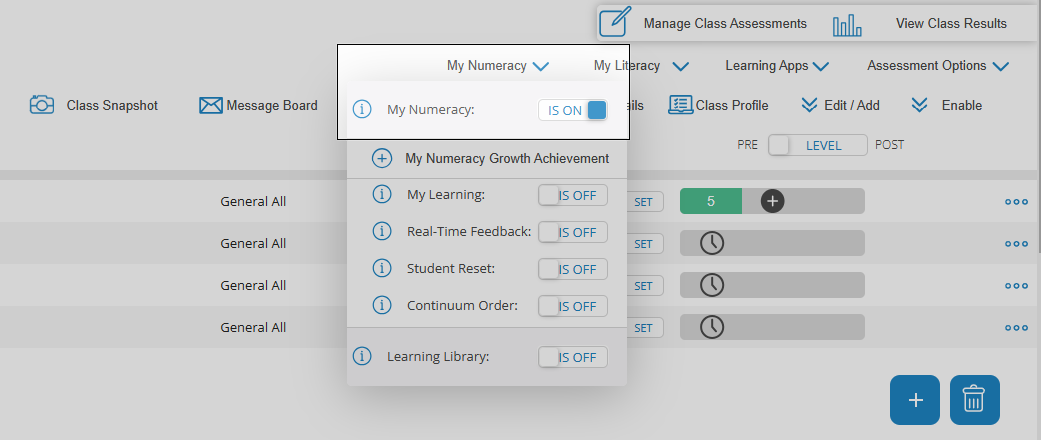Switch on the Learning Library toggle
1041x440 pixels.
pyautogui.click(x=573, y=357)
